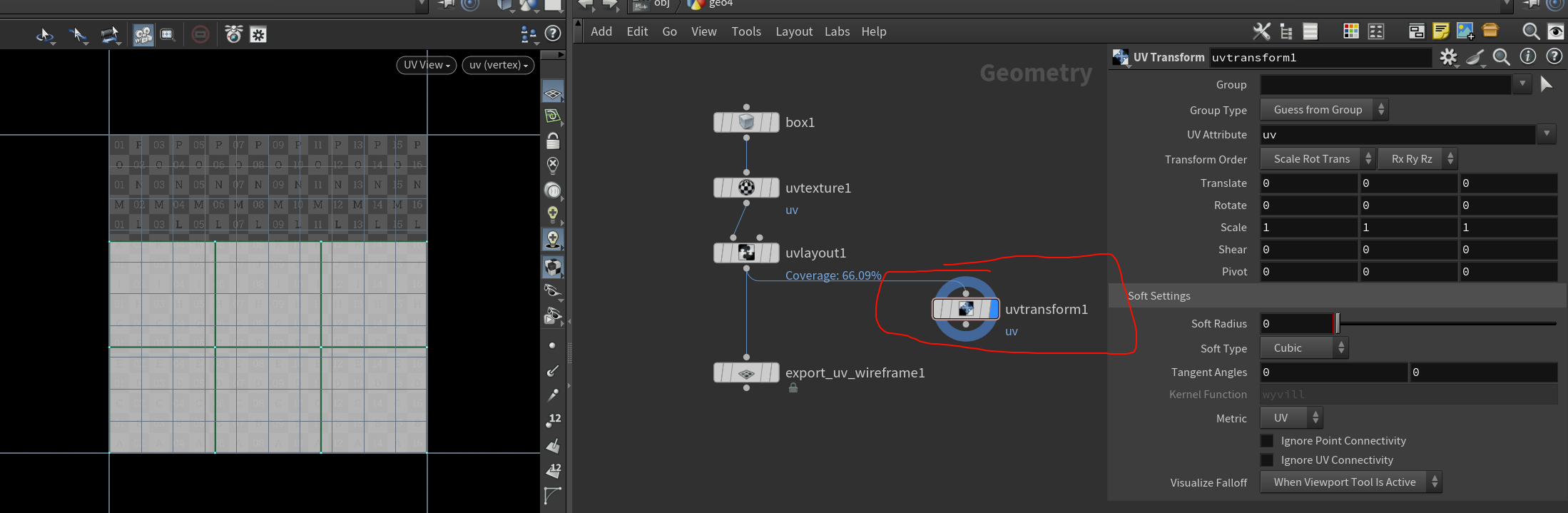Open the Group field dropdown arrow
The height and width of the screenshot is (513, 1568).
[x=1522, y=84]
